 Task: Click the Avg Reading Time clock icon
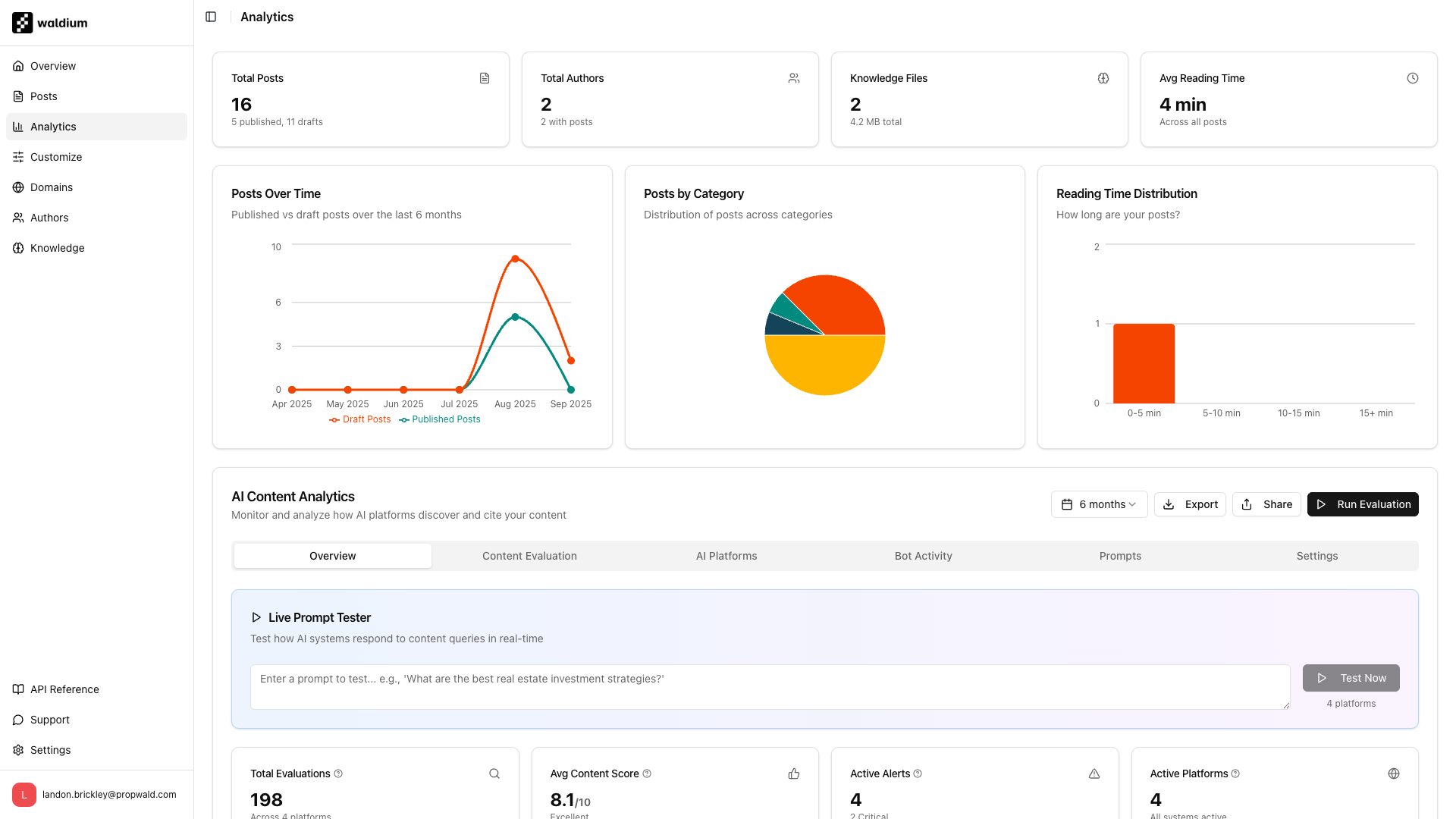point(1413,78)
